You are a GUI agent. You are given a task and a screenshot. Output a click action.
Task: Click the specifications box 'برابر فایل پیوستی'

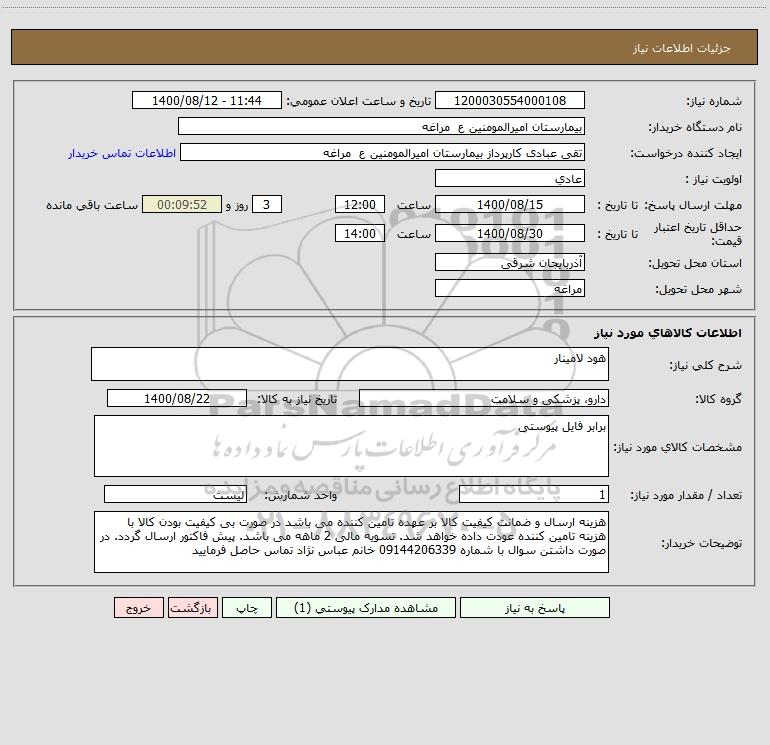click(351, 446)
